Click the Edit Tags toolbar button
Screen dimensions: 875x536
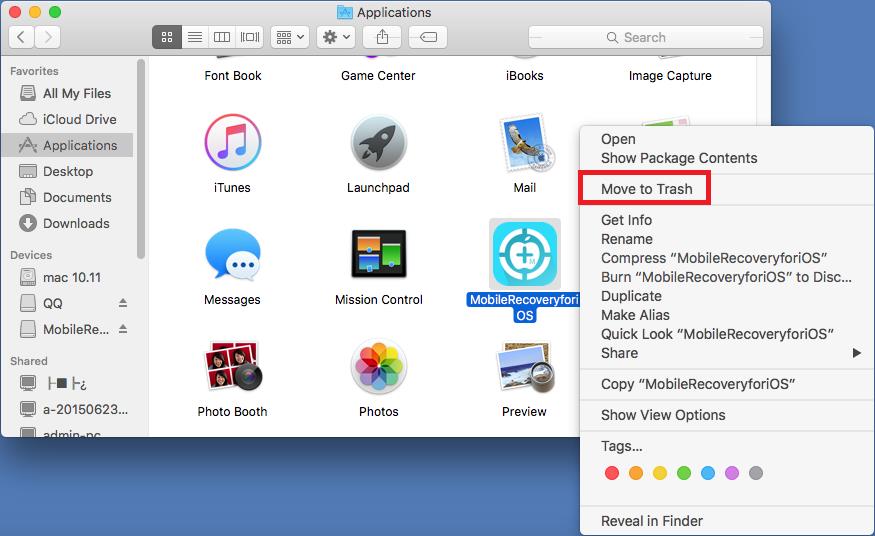point(427,37)
